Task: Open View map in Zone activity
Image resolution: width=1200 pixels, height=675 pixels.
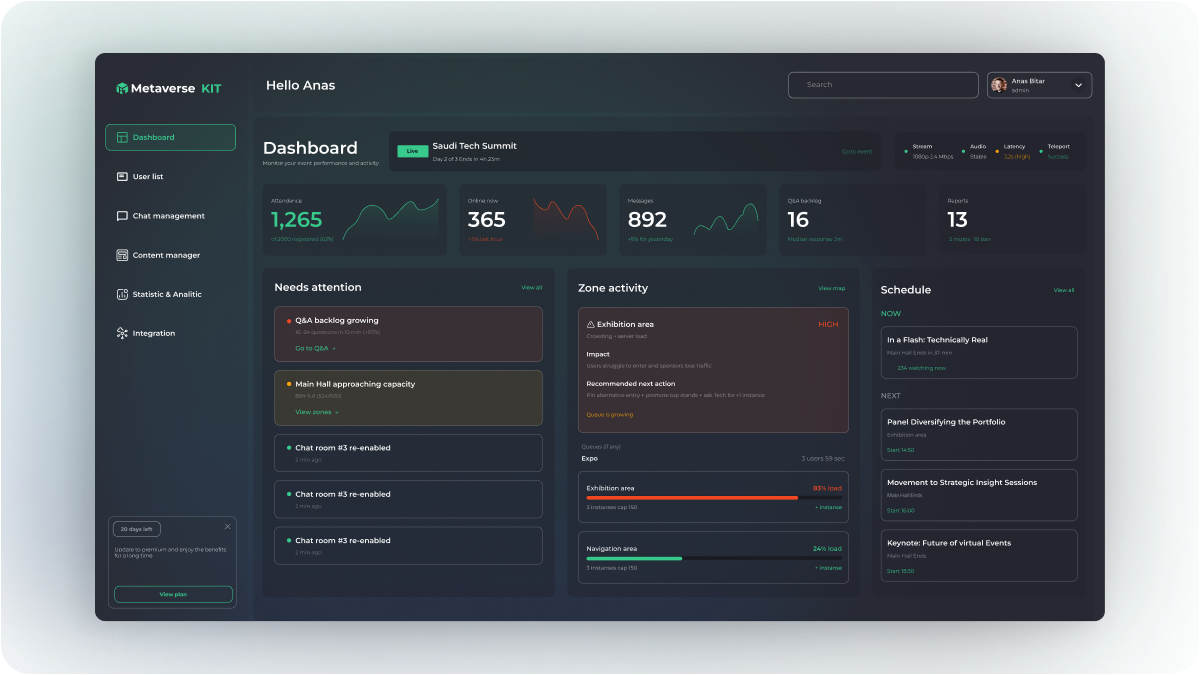Action: 831,288
